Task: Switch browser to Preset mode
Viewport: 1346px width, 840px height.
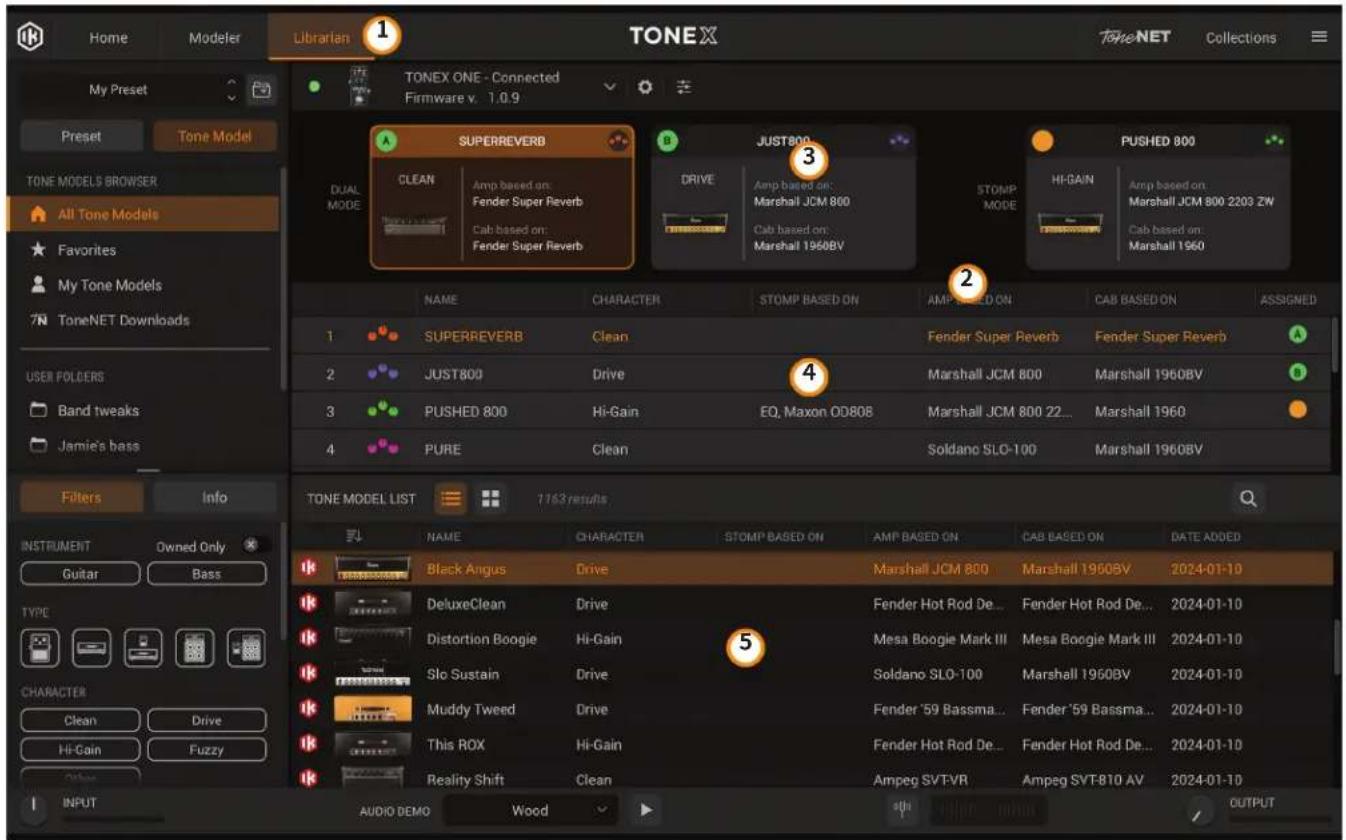Action: pos(81,136)
